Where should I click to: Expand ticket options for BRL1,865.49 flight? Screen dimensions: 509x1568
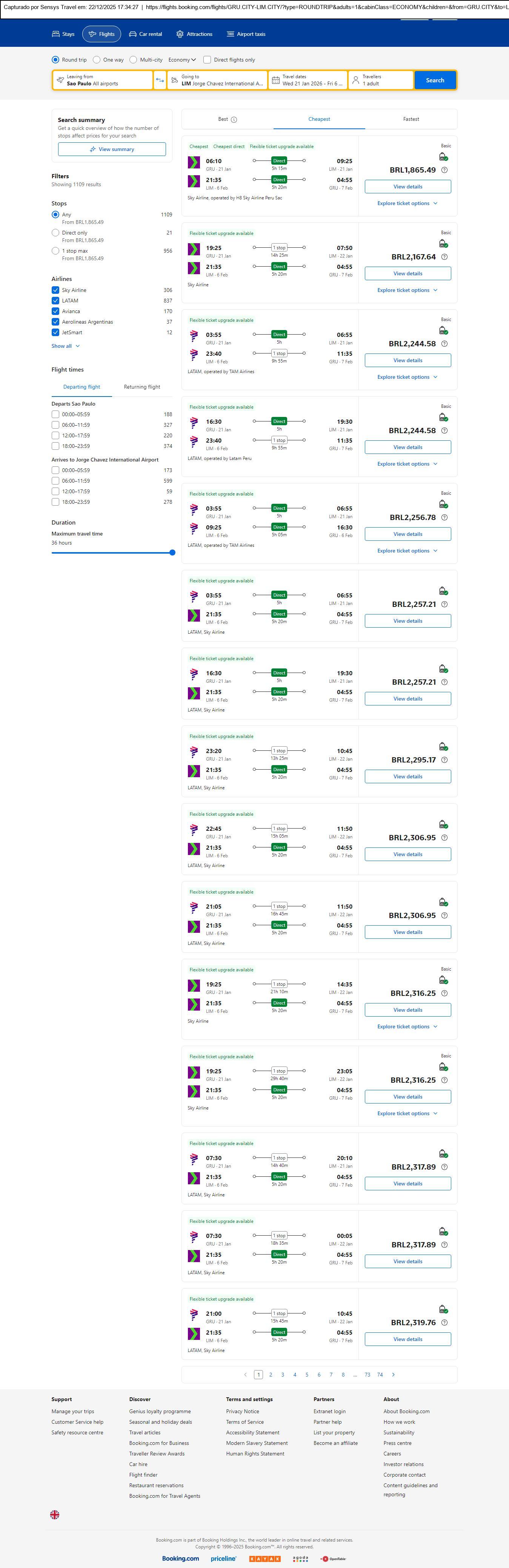pos(407,203)
